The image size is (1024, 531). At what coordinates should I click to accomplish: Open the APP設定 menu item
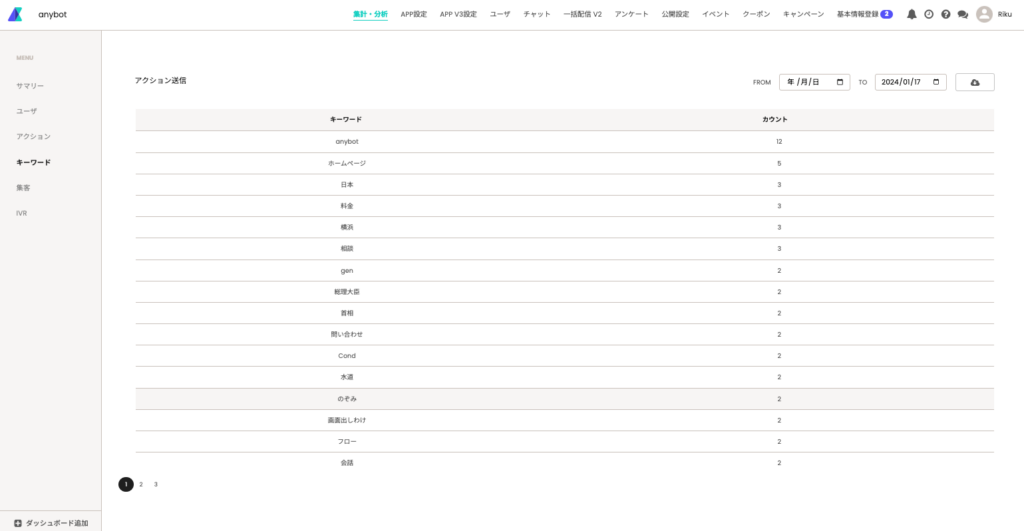pos(413,14)
